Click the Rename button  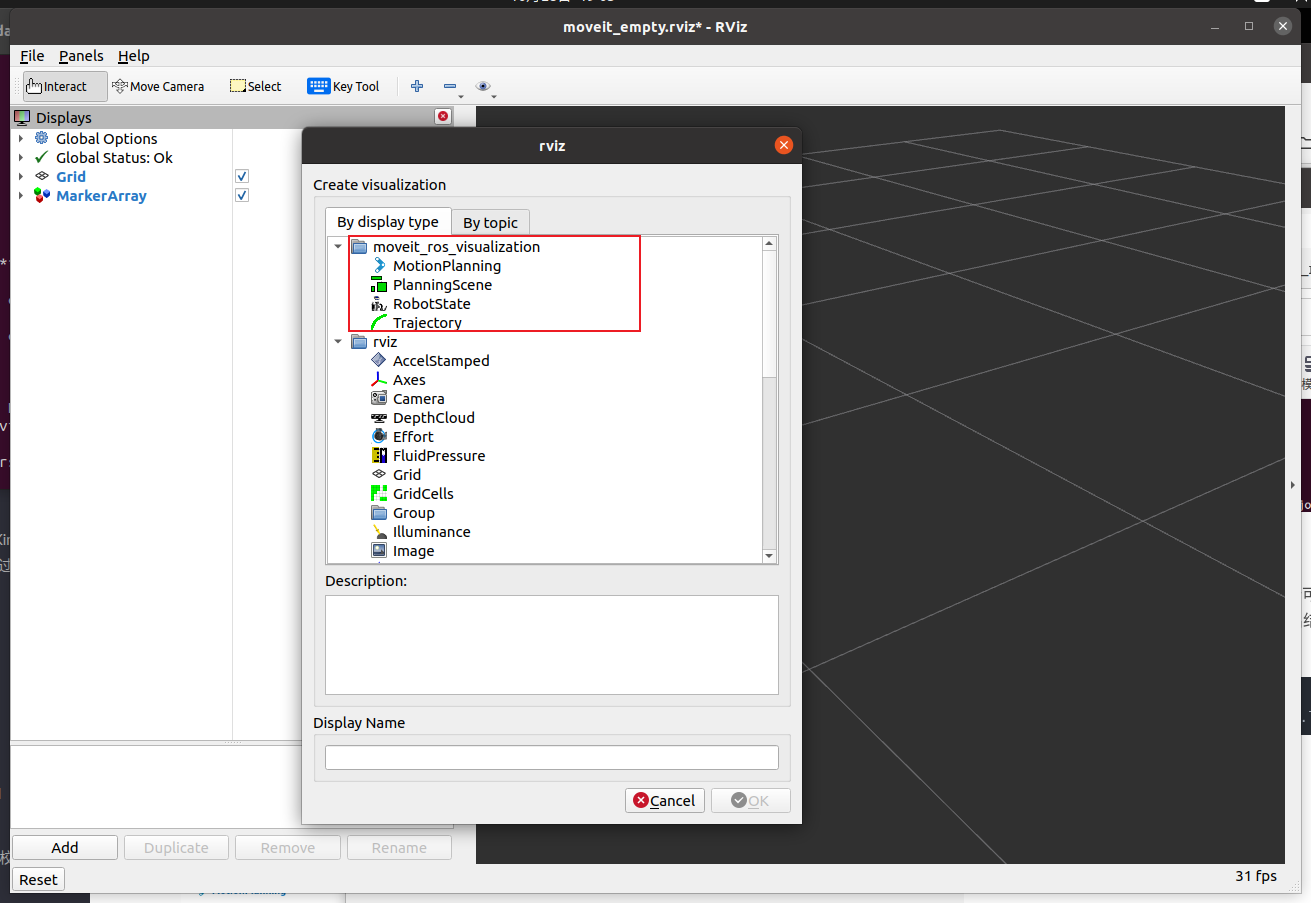tap(399, 847)
